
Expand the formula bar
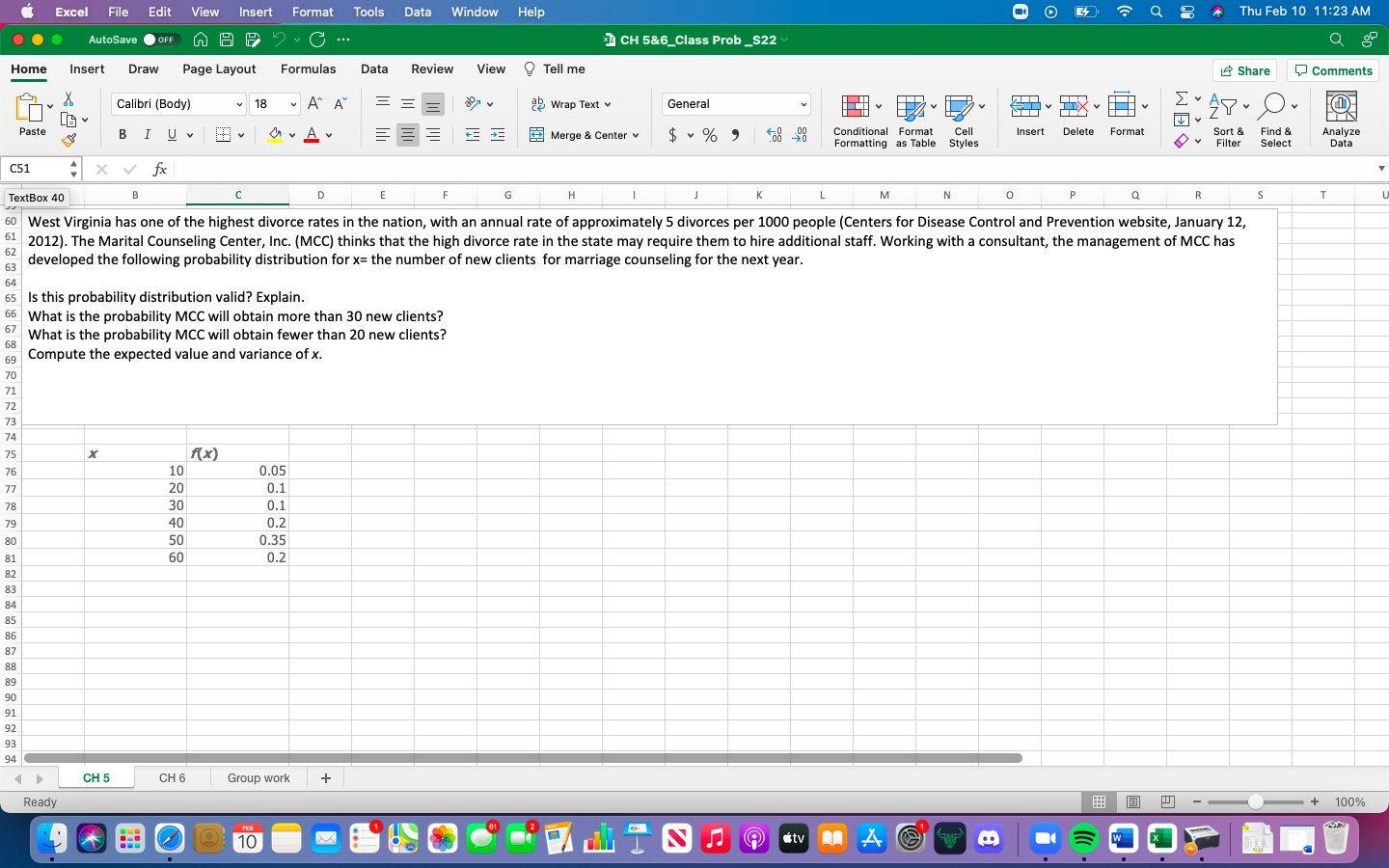[1380, 169]
